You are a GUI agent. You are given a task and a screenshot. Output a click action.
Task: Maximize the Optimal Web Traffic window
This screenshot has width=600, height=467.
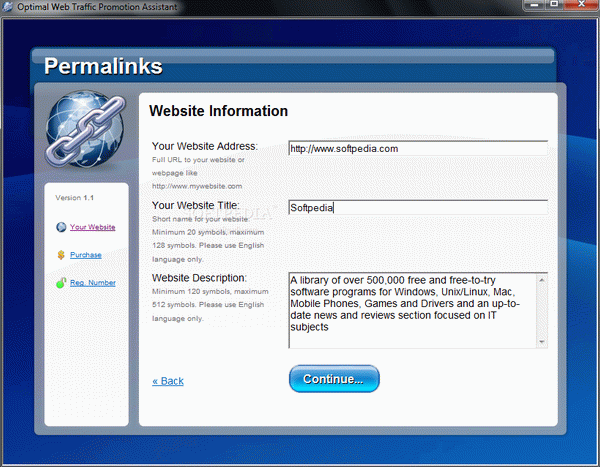tap(554, 5)
